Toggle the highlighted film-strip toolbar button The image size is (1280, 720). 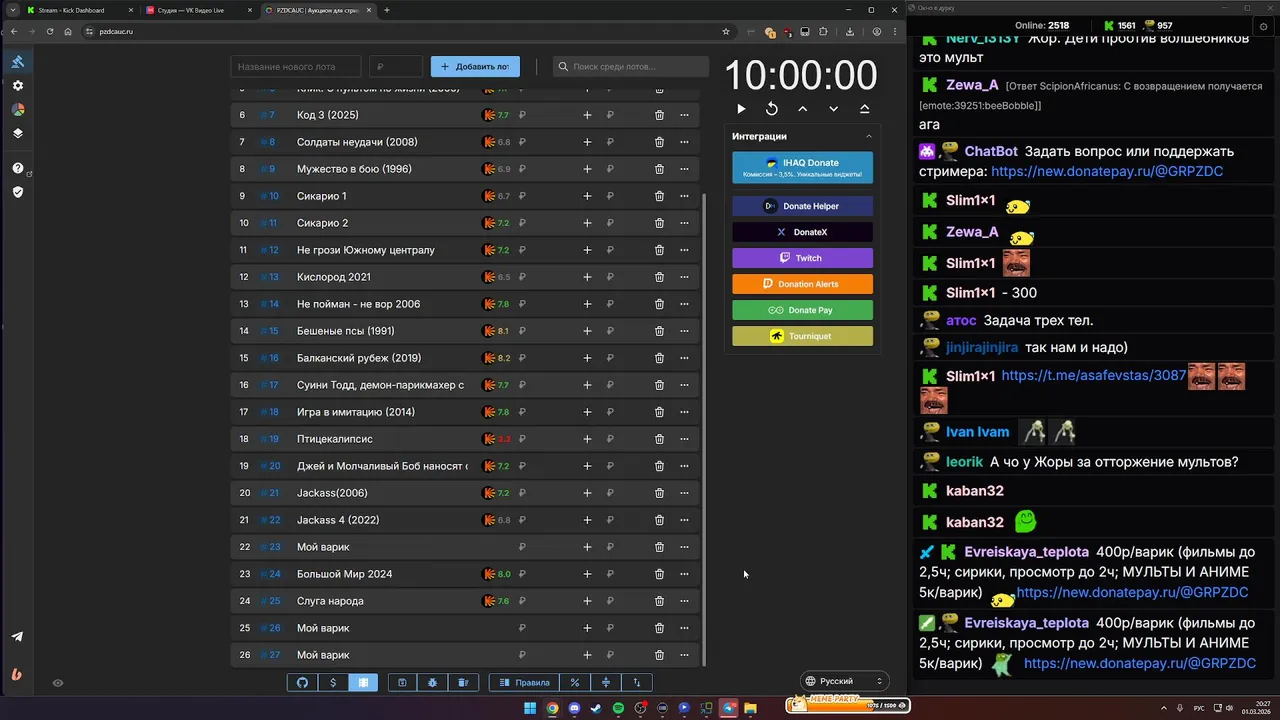pos(363,683)
